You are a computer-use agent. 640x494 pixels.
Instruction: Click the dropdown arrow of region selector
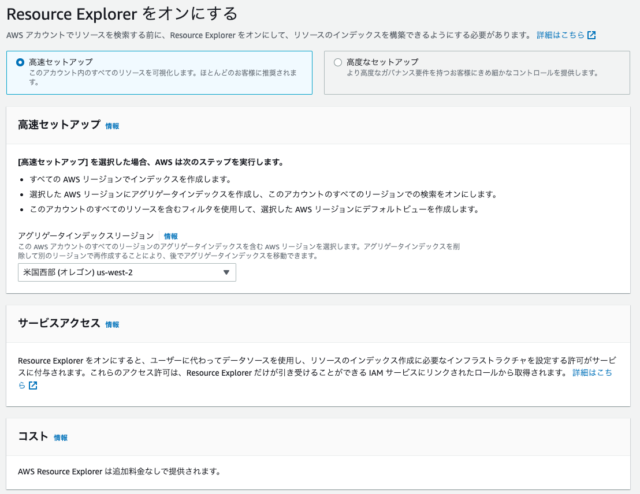(226, 272)
